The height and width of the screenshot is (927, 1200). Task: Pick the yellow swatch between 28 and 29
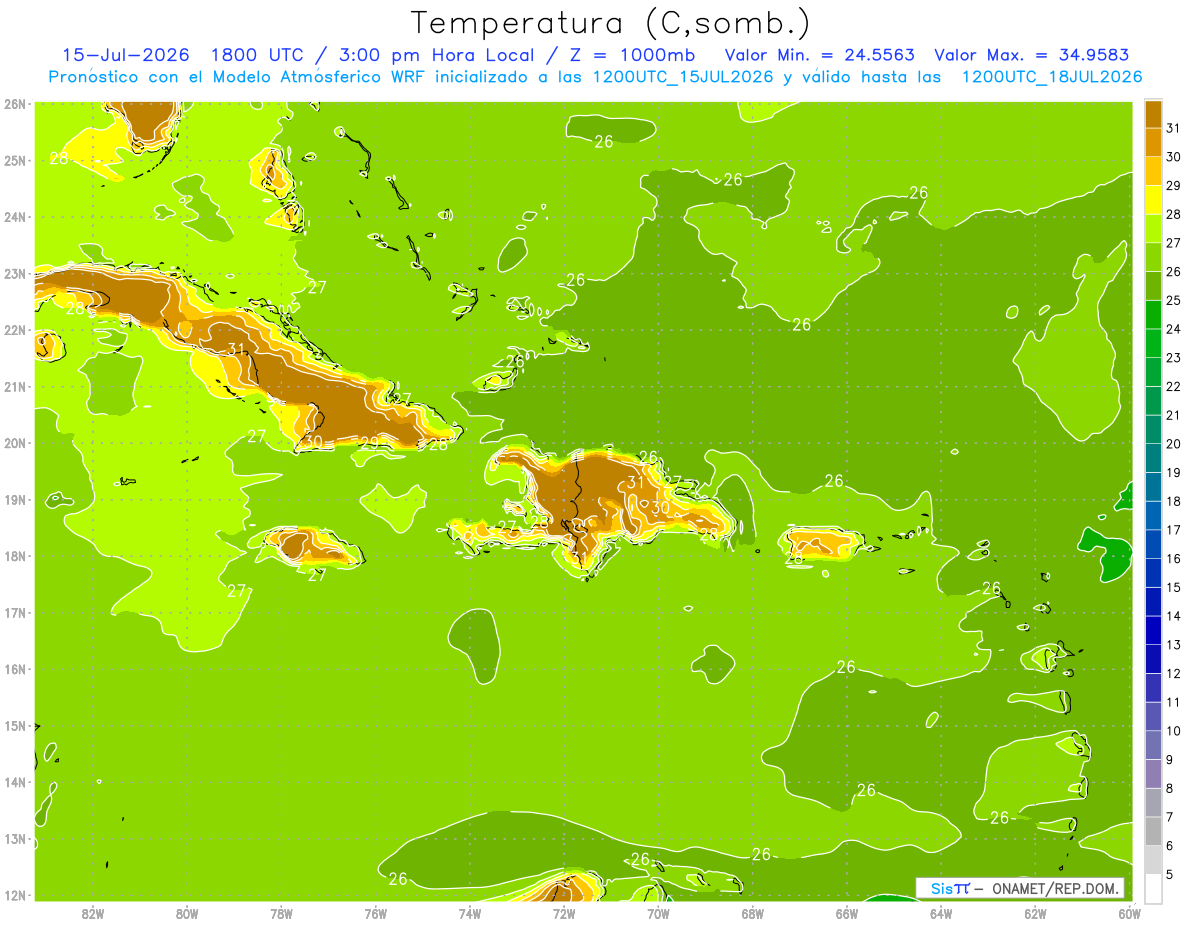pos(1153,200)
